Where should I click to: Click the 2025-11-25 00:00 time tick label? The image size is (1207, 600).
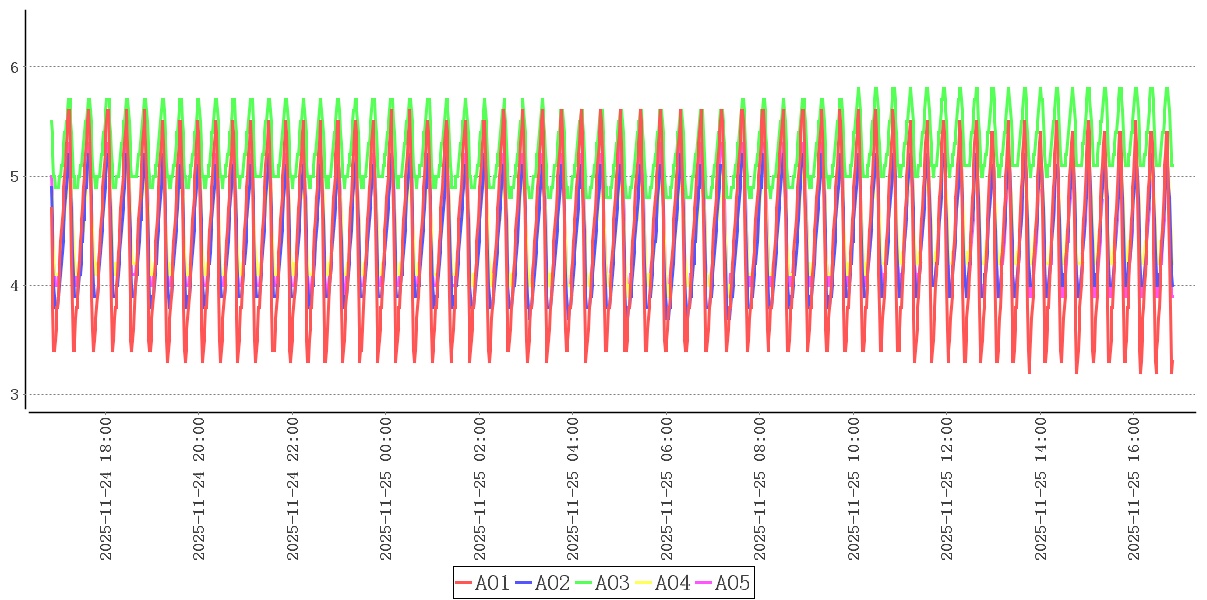pyautogui.click(x=386, y=489)
